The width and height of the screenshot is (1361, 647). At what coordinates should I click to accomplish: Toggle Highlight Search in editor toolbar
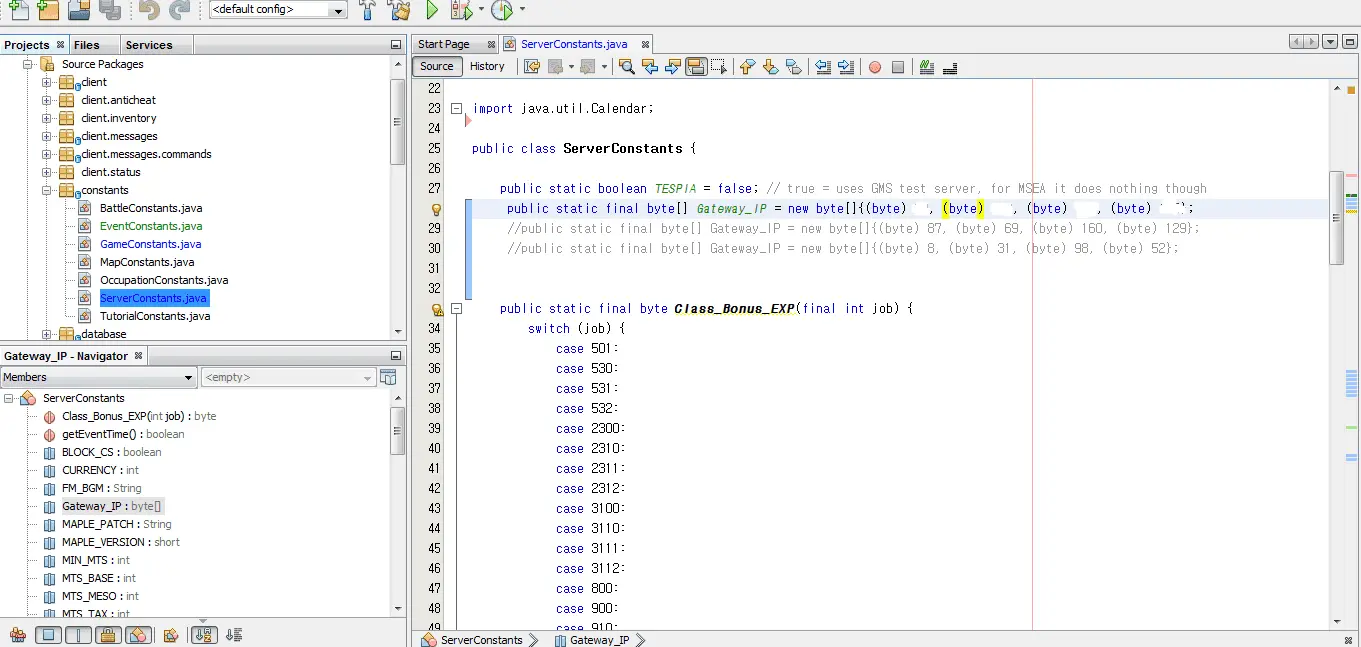[696, 67]
